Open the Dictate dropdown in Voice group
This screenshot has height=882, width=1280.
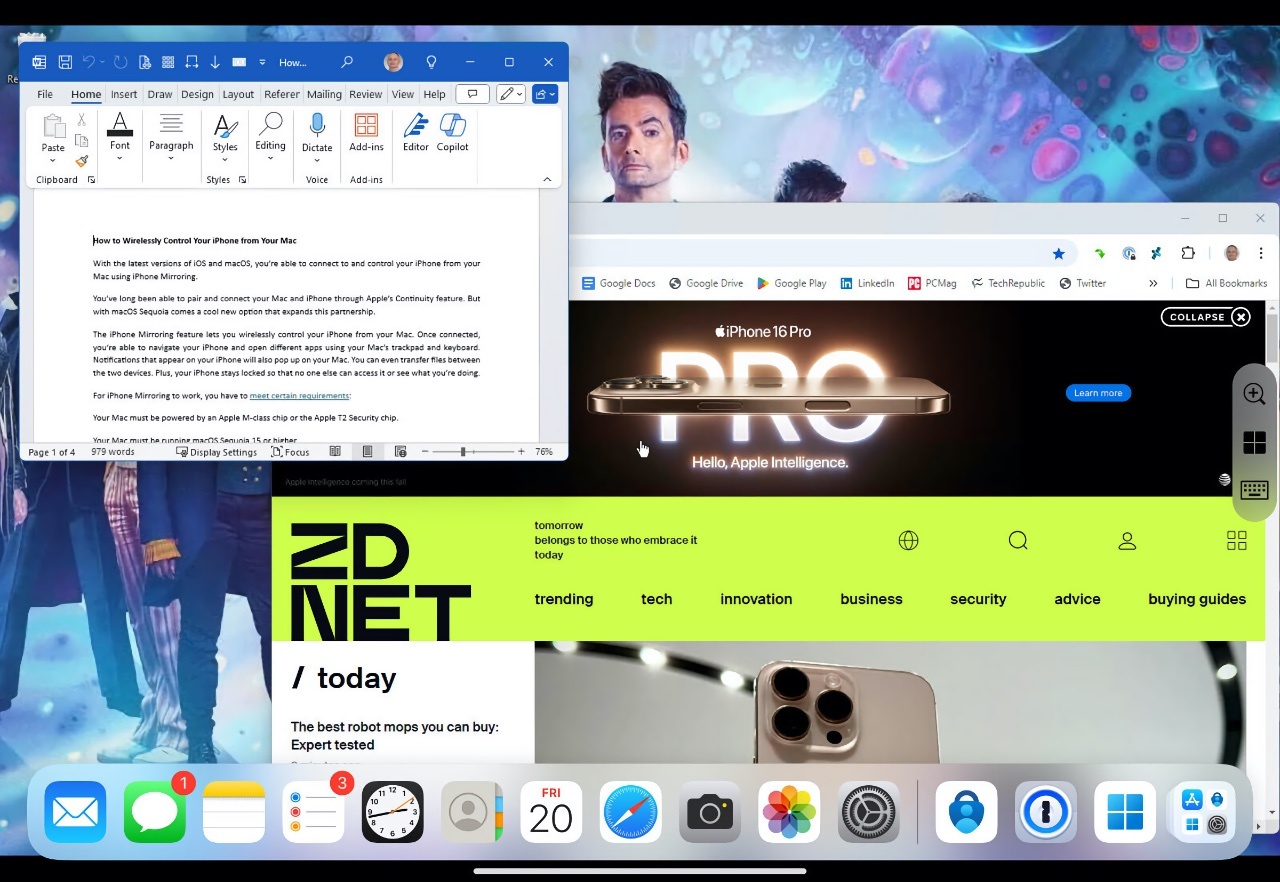pos(317,161)
